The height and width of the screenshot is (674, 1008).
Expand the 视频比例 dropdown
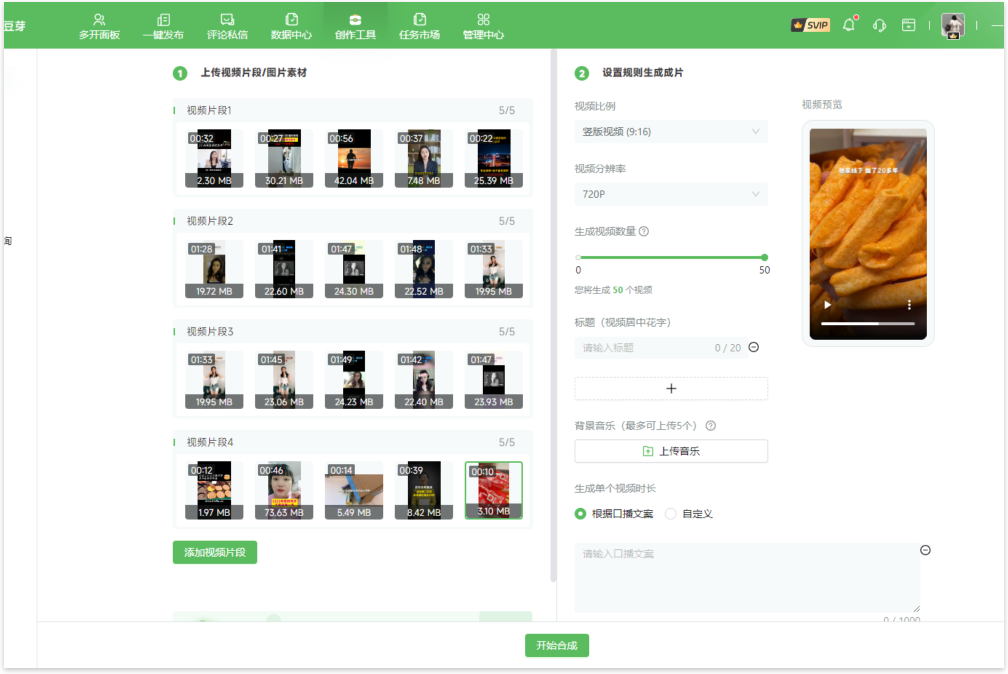(671, 131)
